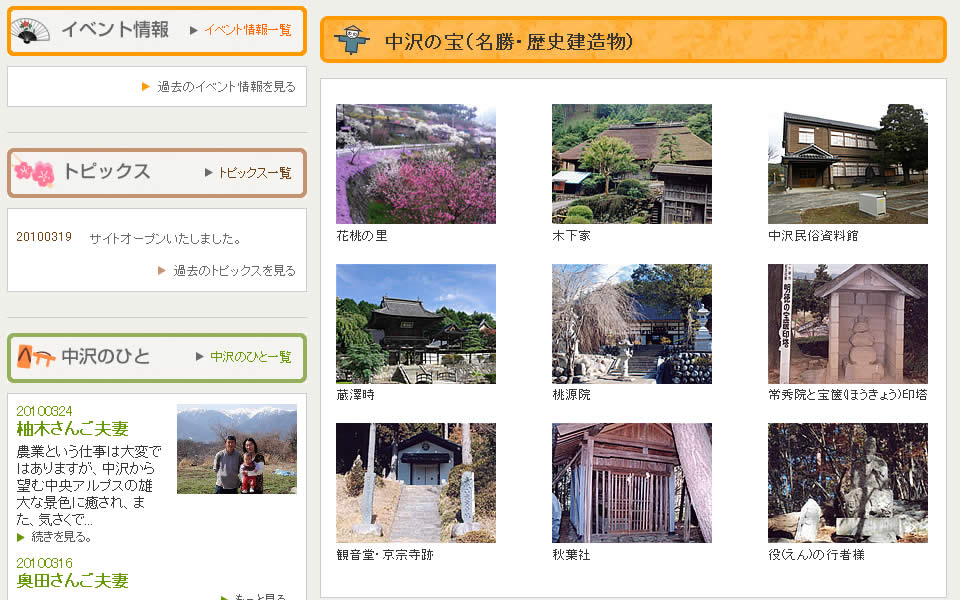
Task: Click the 20100324 article date
Action: (x=44, y=411)
